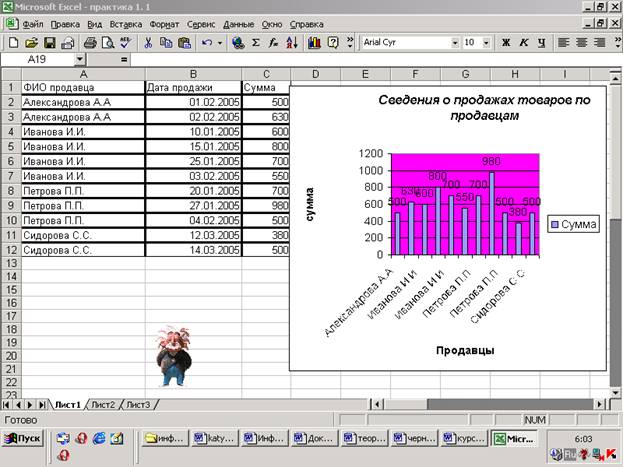Select cell A2 with Александрова А.А
Image resolution: width=623 pixels, height=467 pixels.
tap(82, 102)
